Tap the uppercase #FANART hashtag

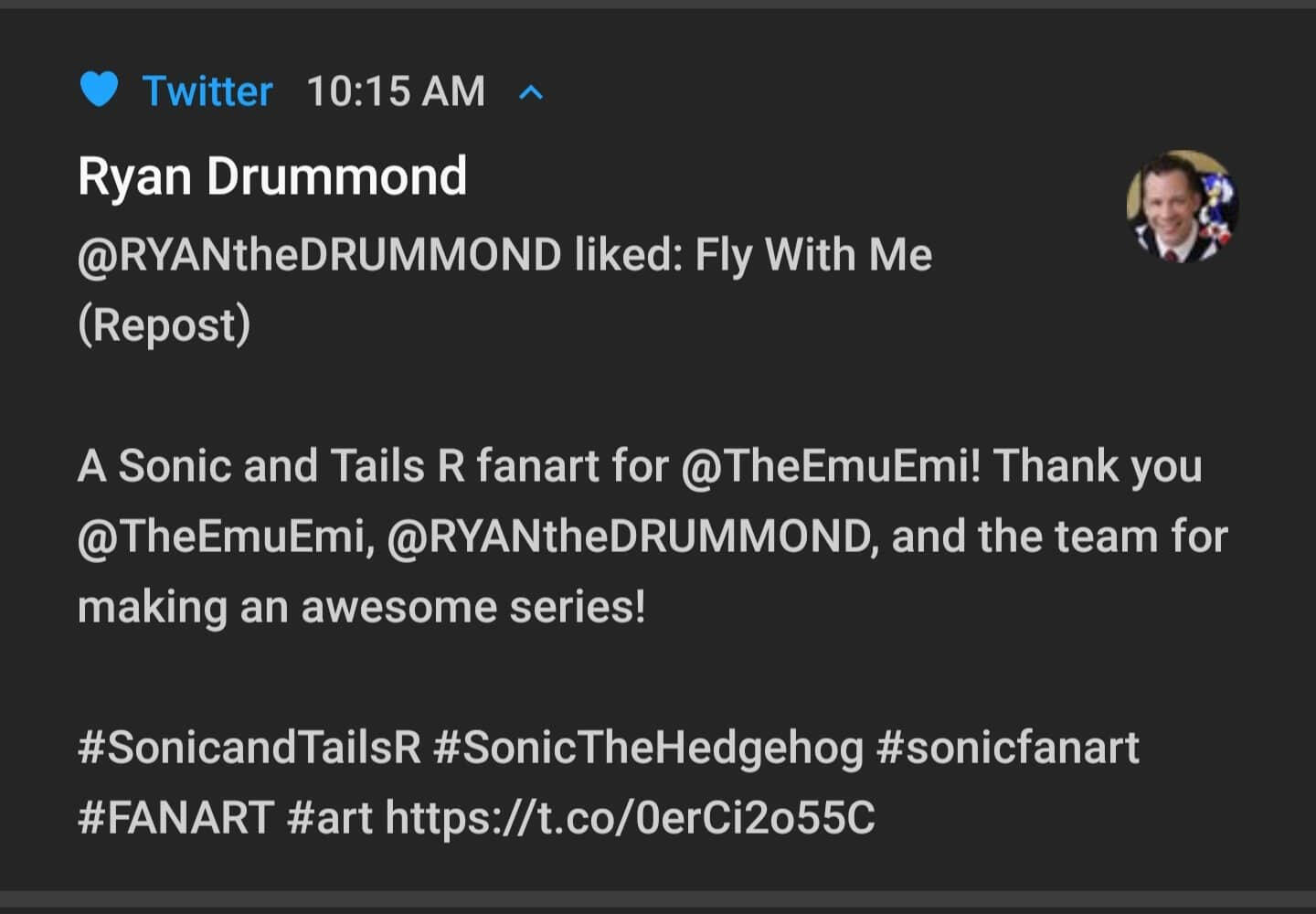(x=175, y=817)
